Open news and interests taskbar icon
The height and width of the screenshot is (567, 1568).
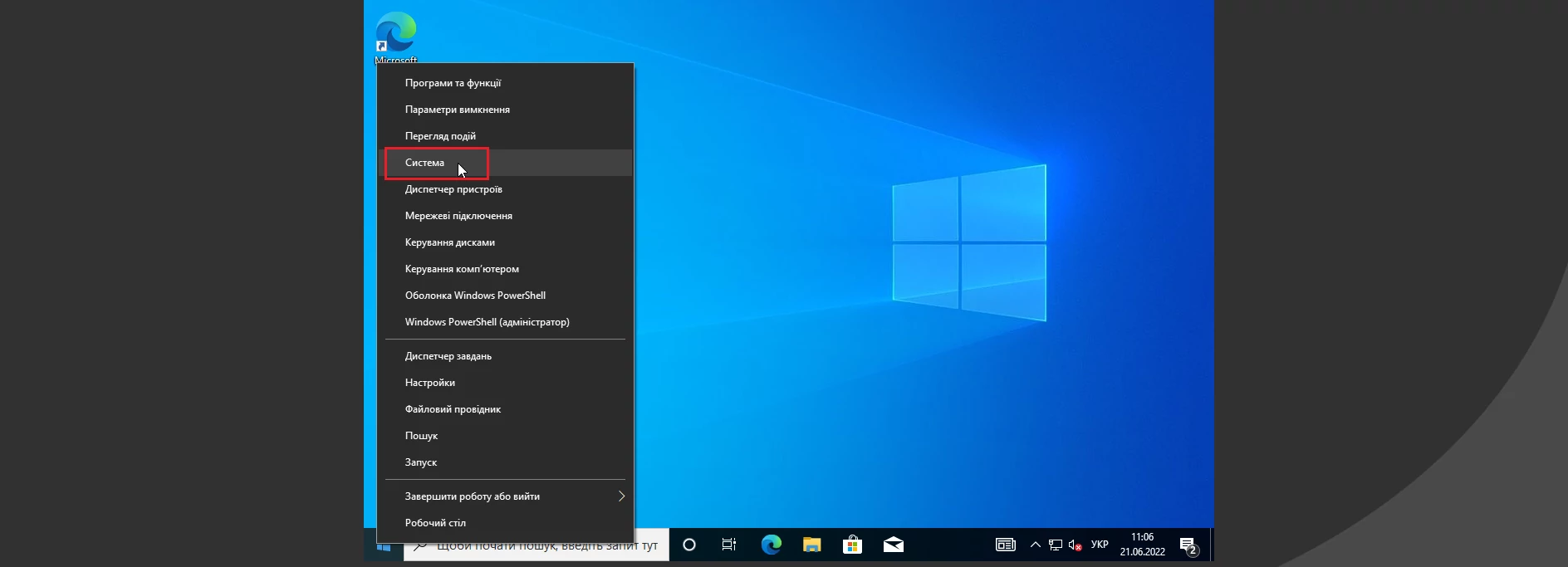point(1006,545)
